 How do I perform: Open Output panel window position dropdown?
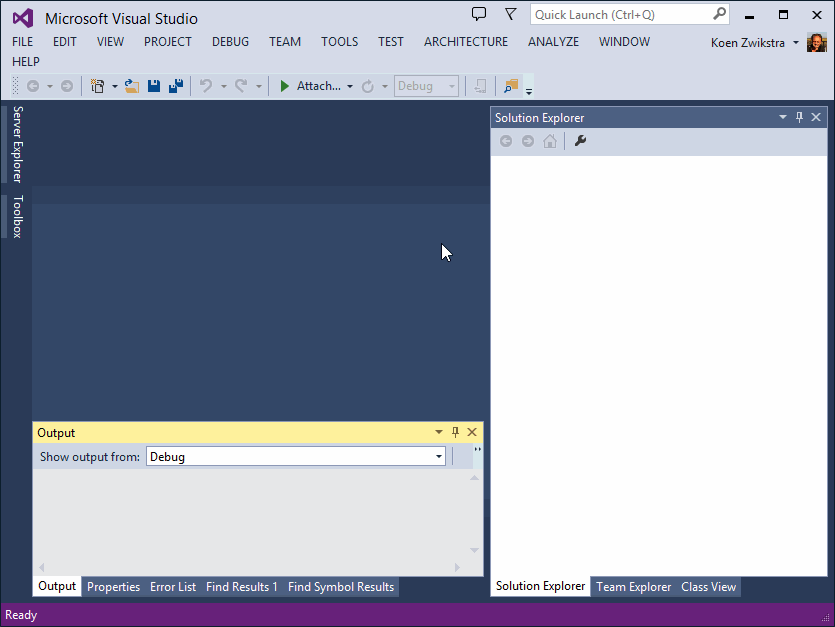[x=439, y=432]
